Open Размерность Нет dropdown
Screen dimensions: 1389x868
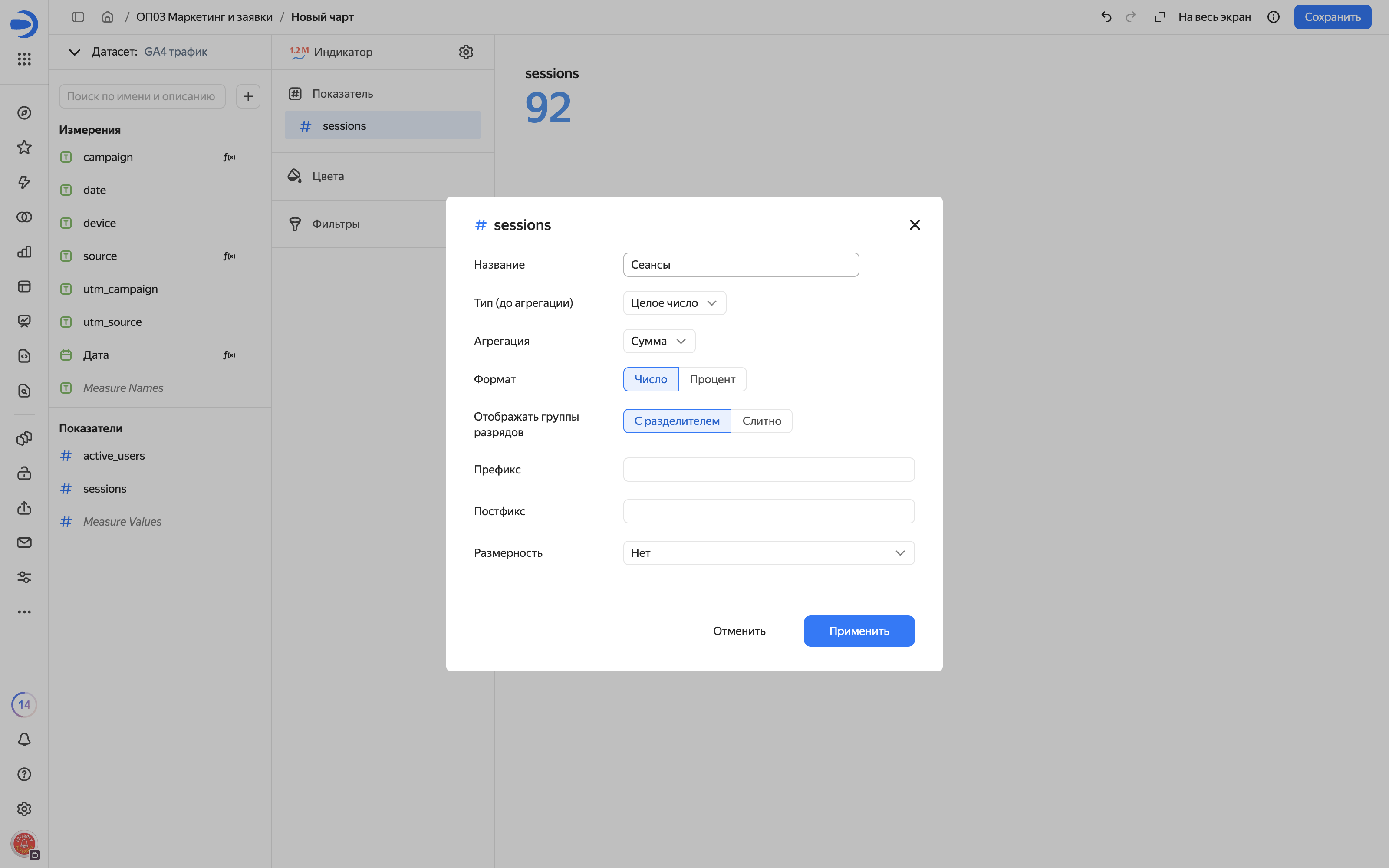tap(769, 553)
